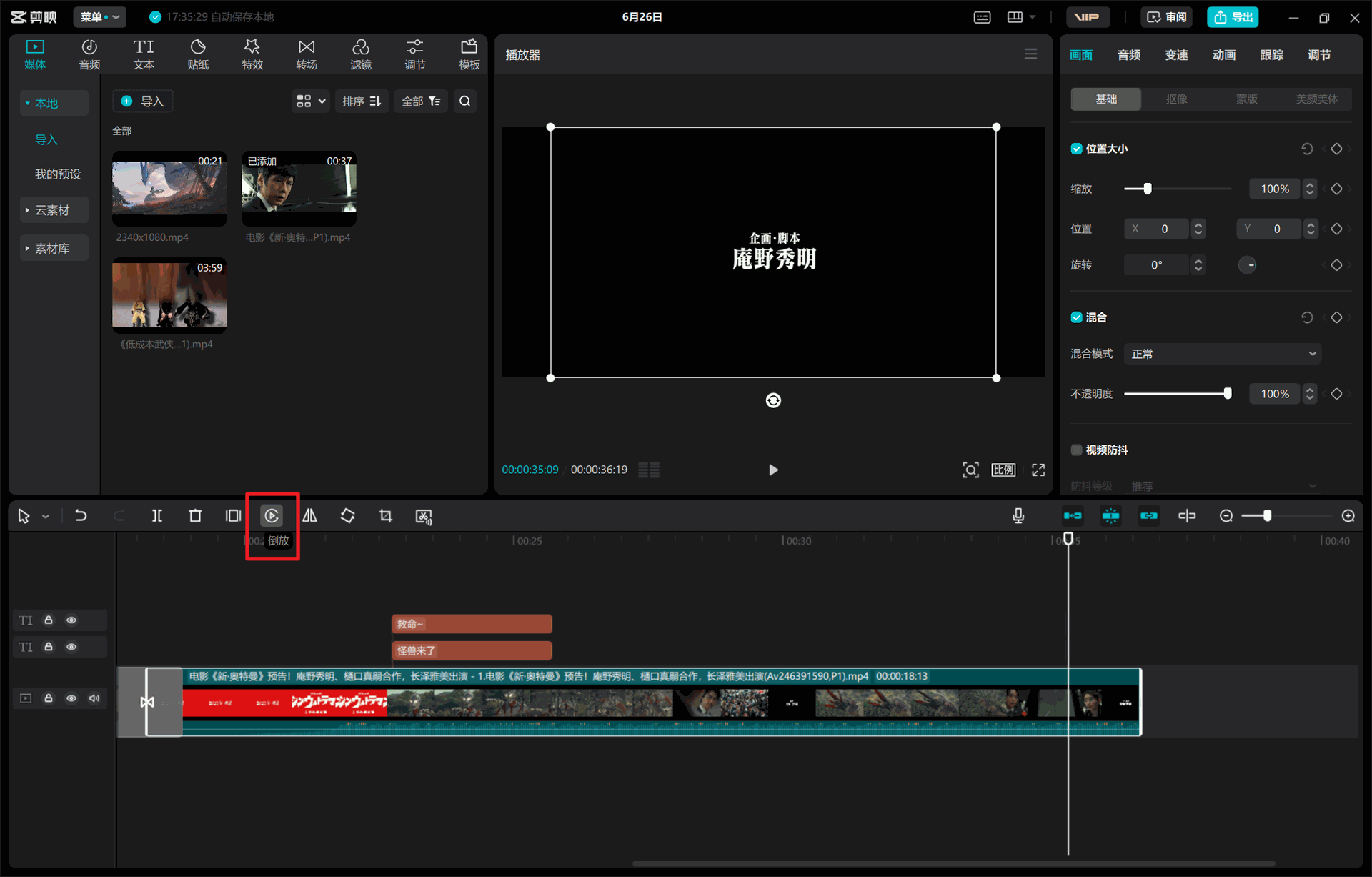Image resolution: width=1372 pixels, height=877 pixels.
Task: Click 我的预设 in sidebar
Action: click(58, 174)
